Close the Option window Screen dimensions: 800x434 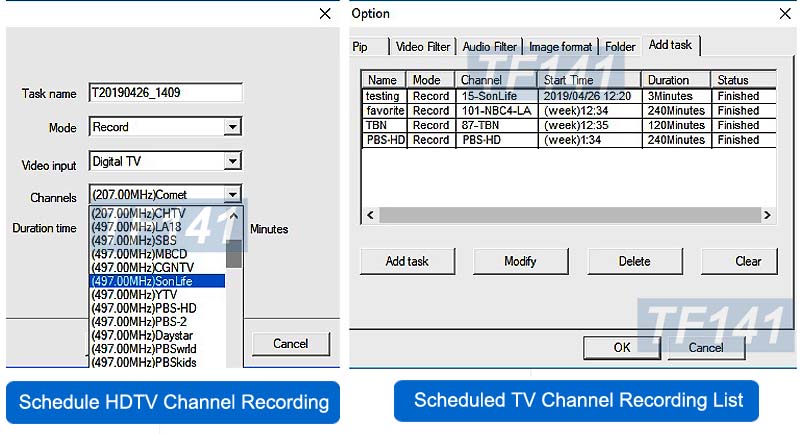pos(785,14)
